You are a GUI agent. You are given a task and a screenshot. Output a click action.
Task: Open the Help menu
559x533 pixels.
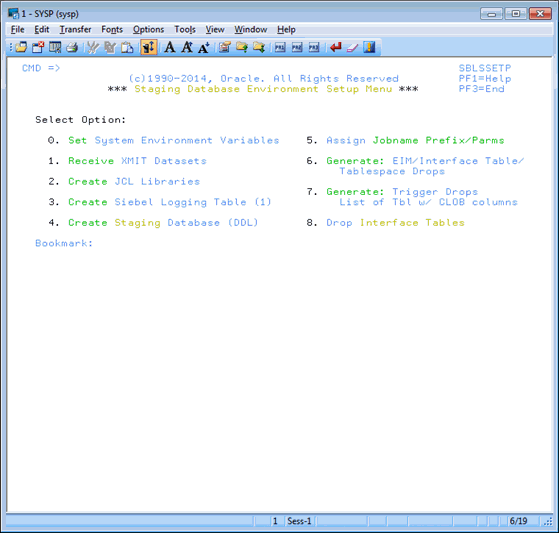286,30
